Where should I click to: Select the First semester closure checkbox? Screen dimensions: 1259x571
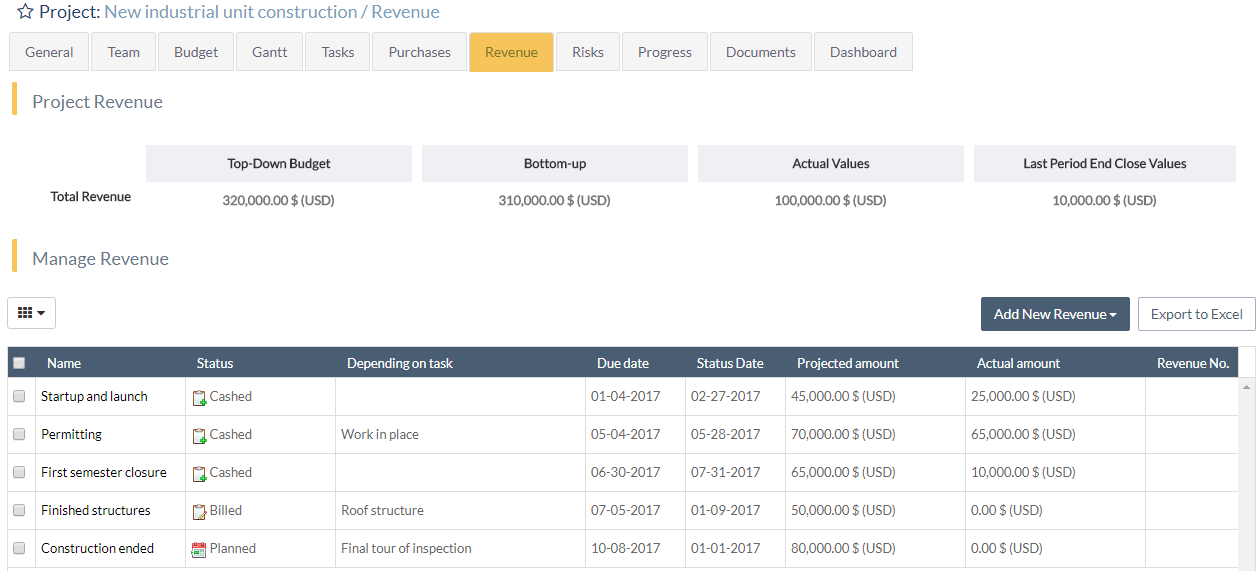click(x=19, y=472)
